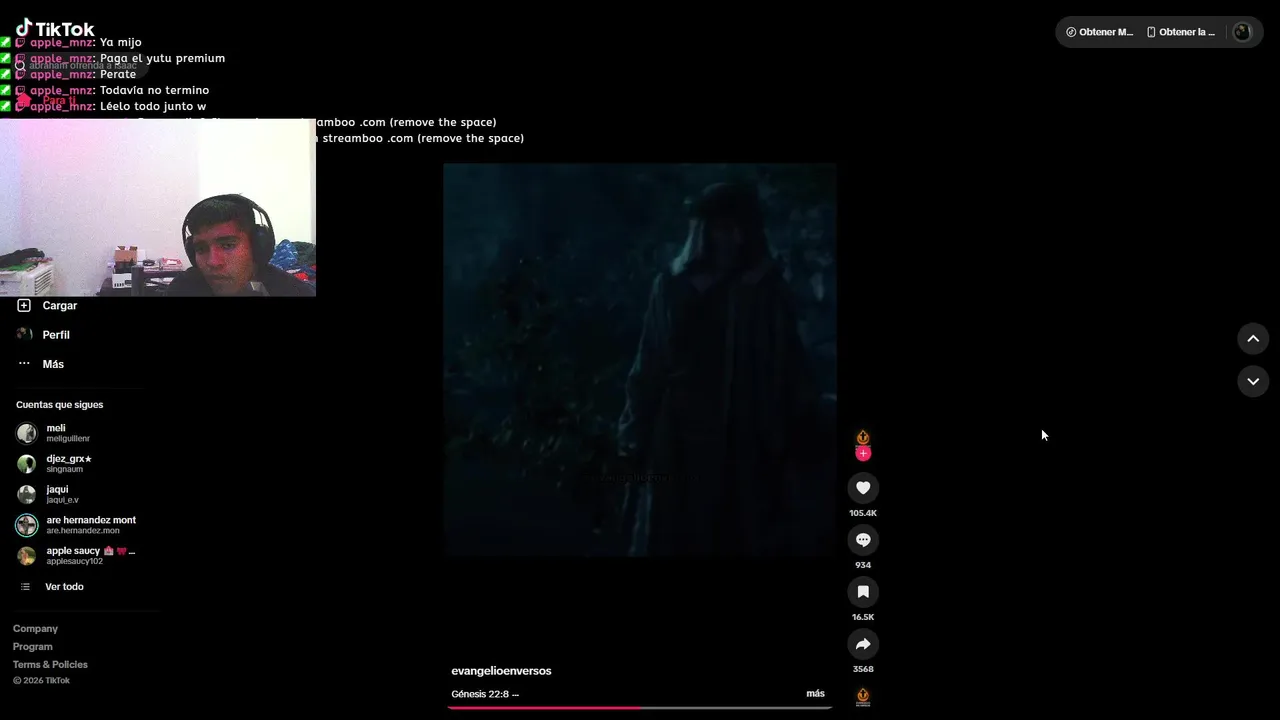Viewport: 1280px width, 720px height.
Task: Click the 16.5K saves count
Action: coord(863,617)
